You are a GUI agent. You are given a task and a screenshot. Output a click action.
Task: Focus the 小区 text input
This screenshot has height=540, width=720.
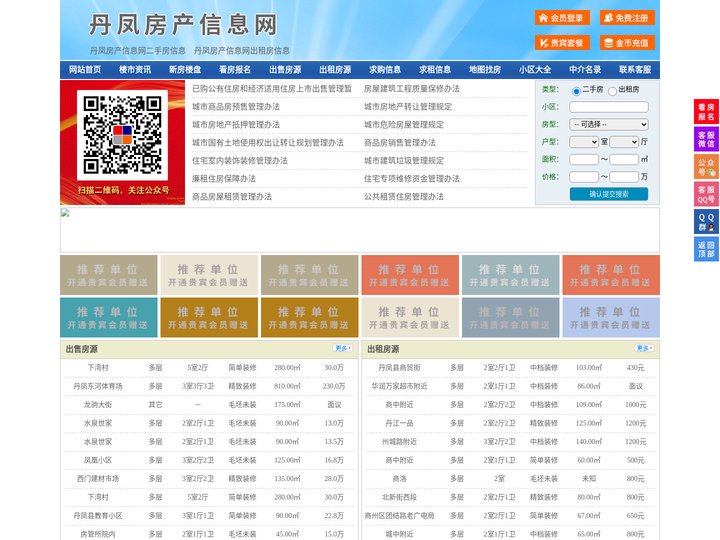(x=609, y=107)
